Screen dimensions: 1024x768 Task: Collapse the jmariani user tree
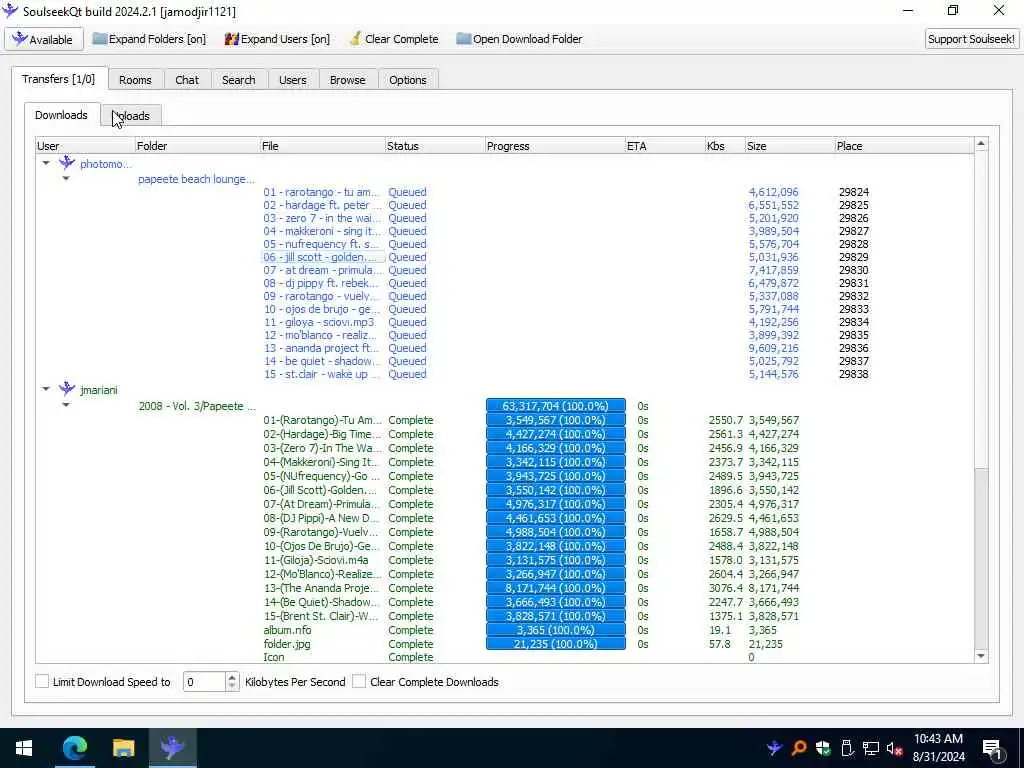[46, 389]
